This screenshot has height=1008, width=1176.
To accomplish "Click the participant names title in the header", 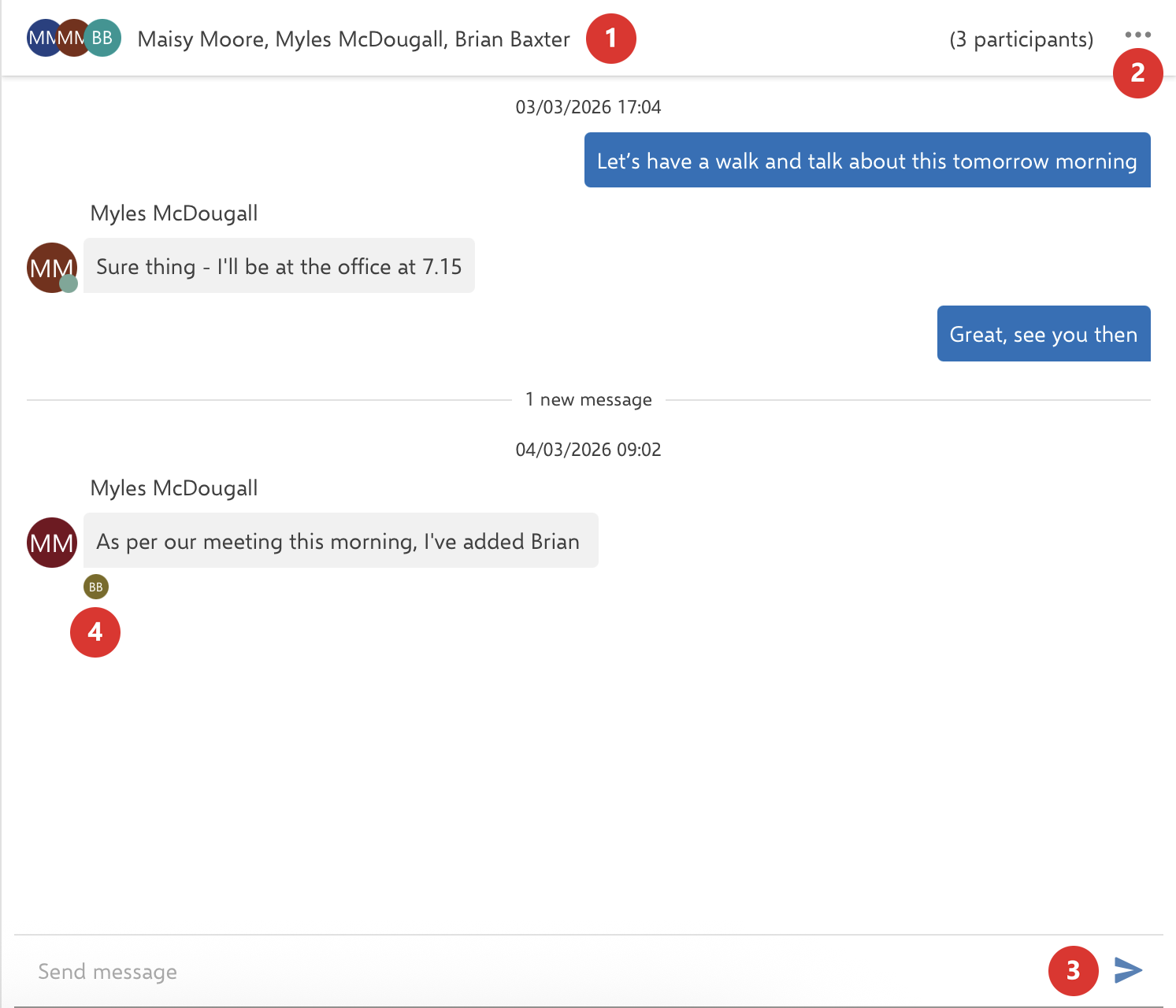I will pos(354,39).
